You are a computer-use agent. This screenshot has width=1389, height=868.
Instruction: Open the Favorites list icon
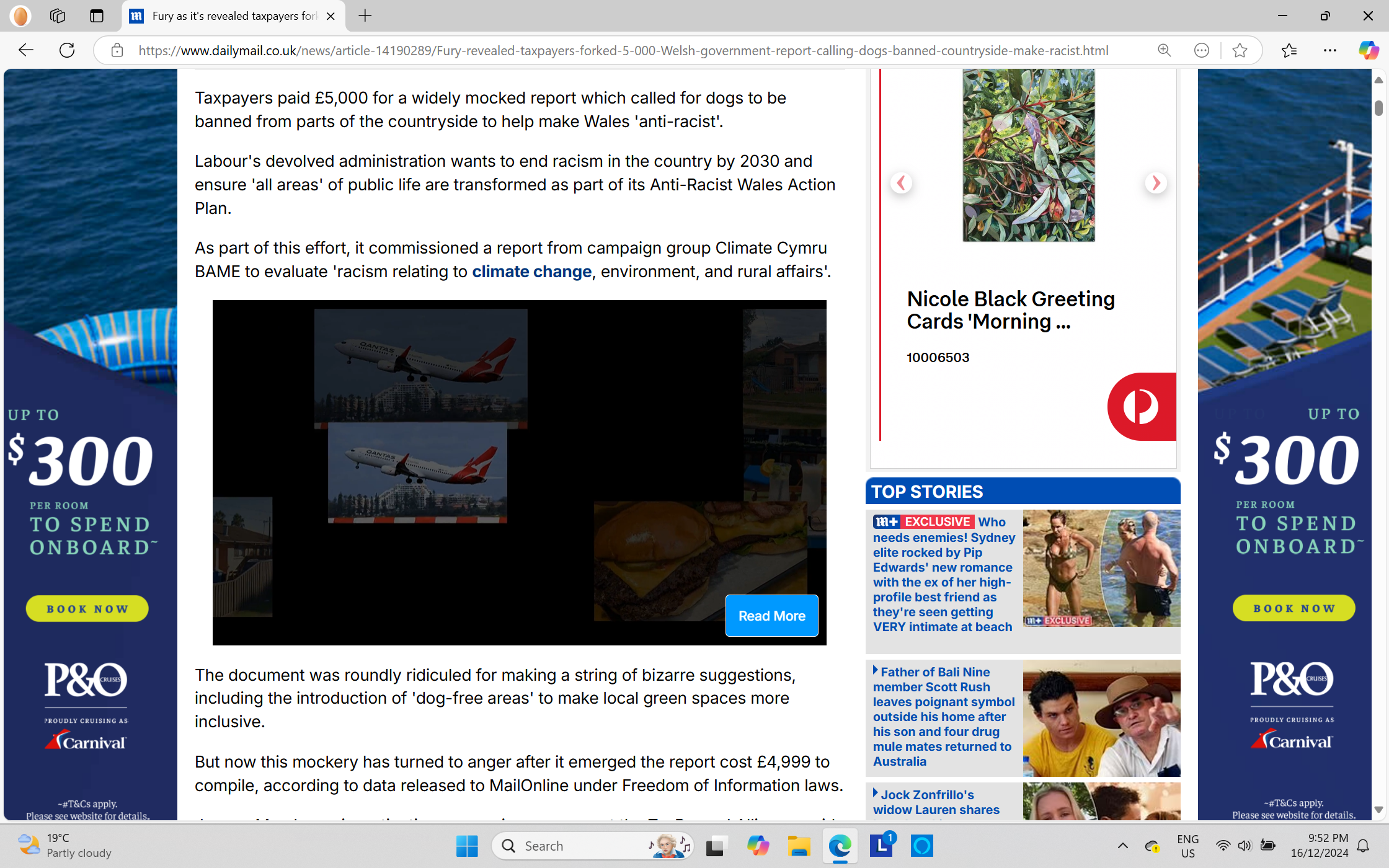click(x=1289, y=50)
